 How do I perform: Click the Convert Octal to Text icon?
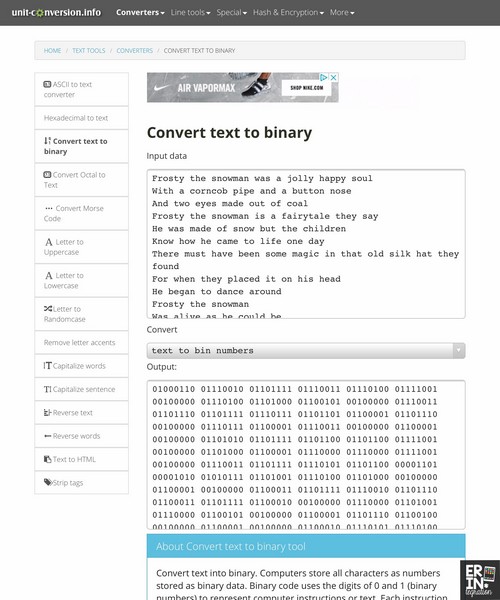click(x=47, y=174)
